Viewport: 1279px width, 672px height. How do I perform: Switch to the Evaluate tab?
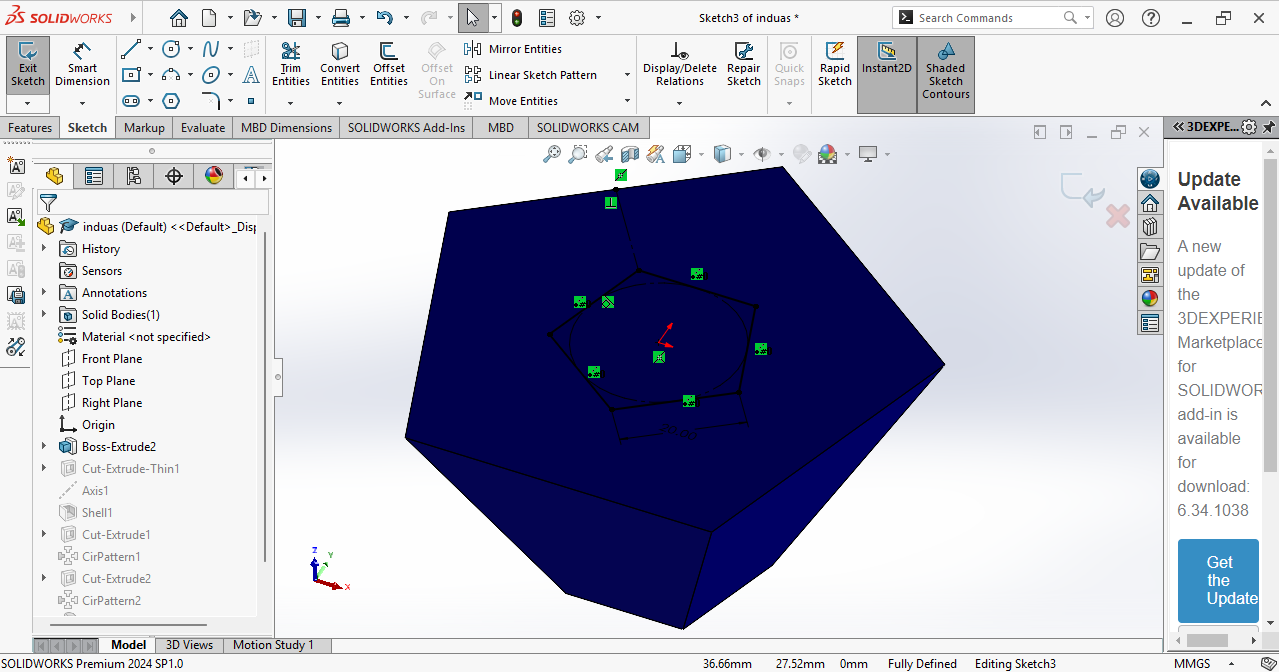(203, 127)
